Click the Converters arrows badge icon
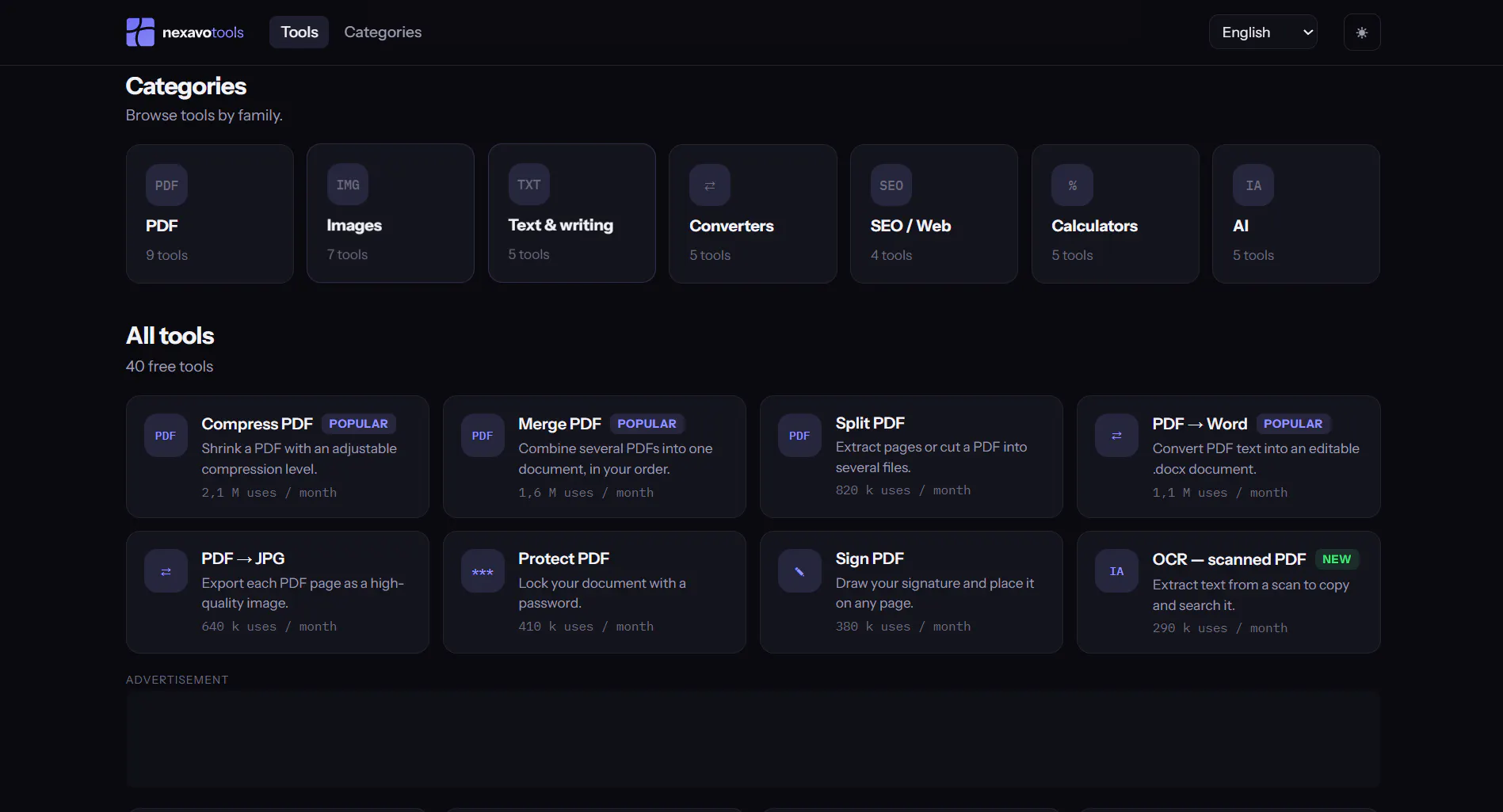The width and height of the screenshot is (1503, 812). [x=710, y=185]
